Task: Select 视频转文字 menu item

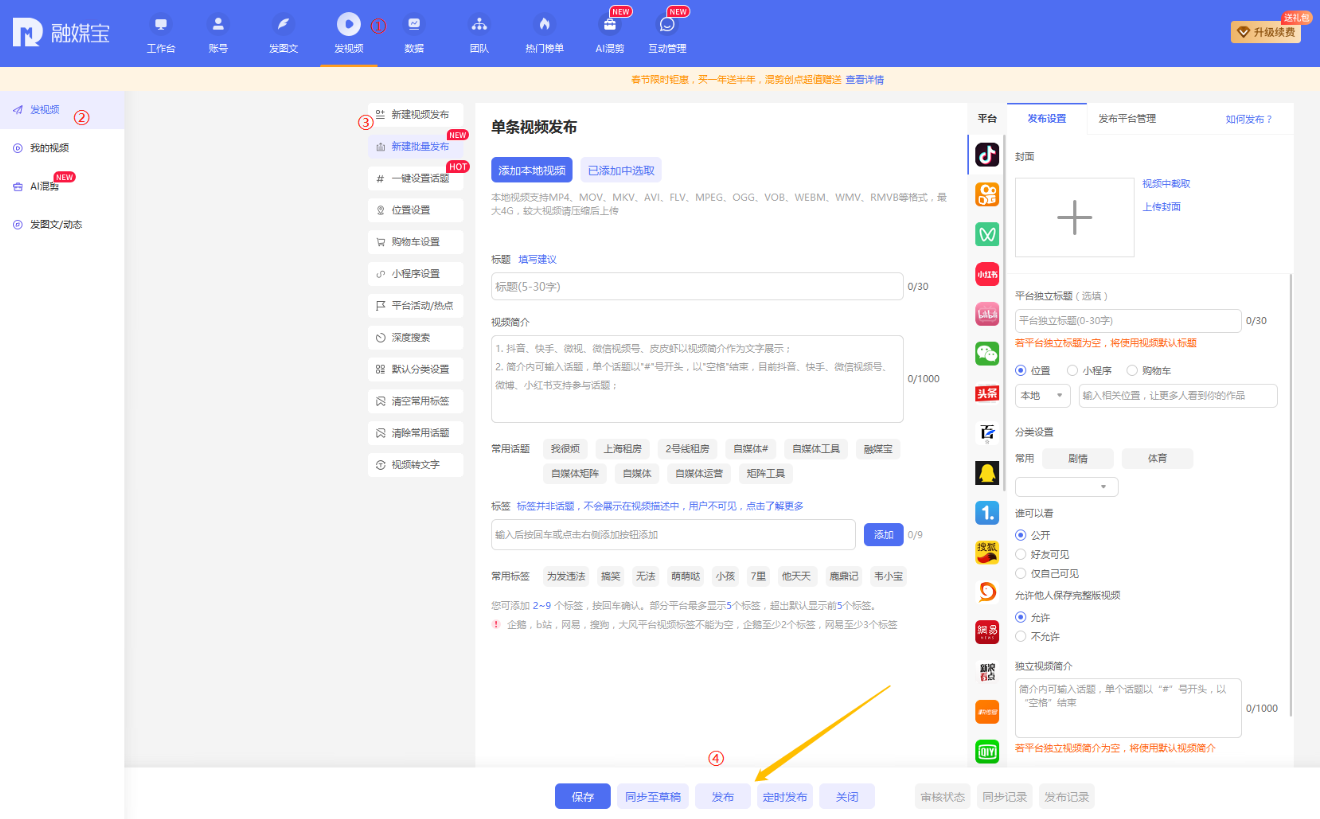Action: 415,465
